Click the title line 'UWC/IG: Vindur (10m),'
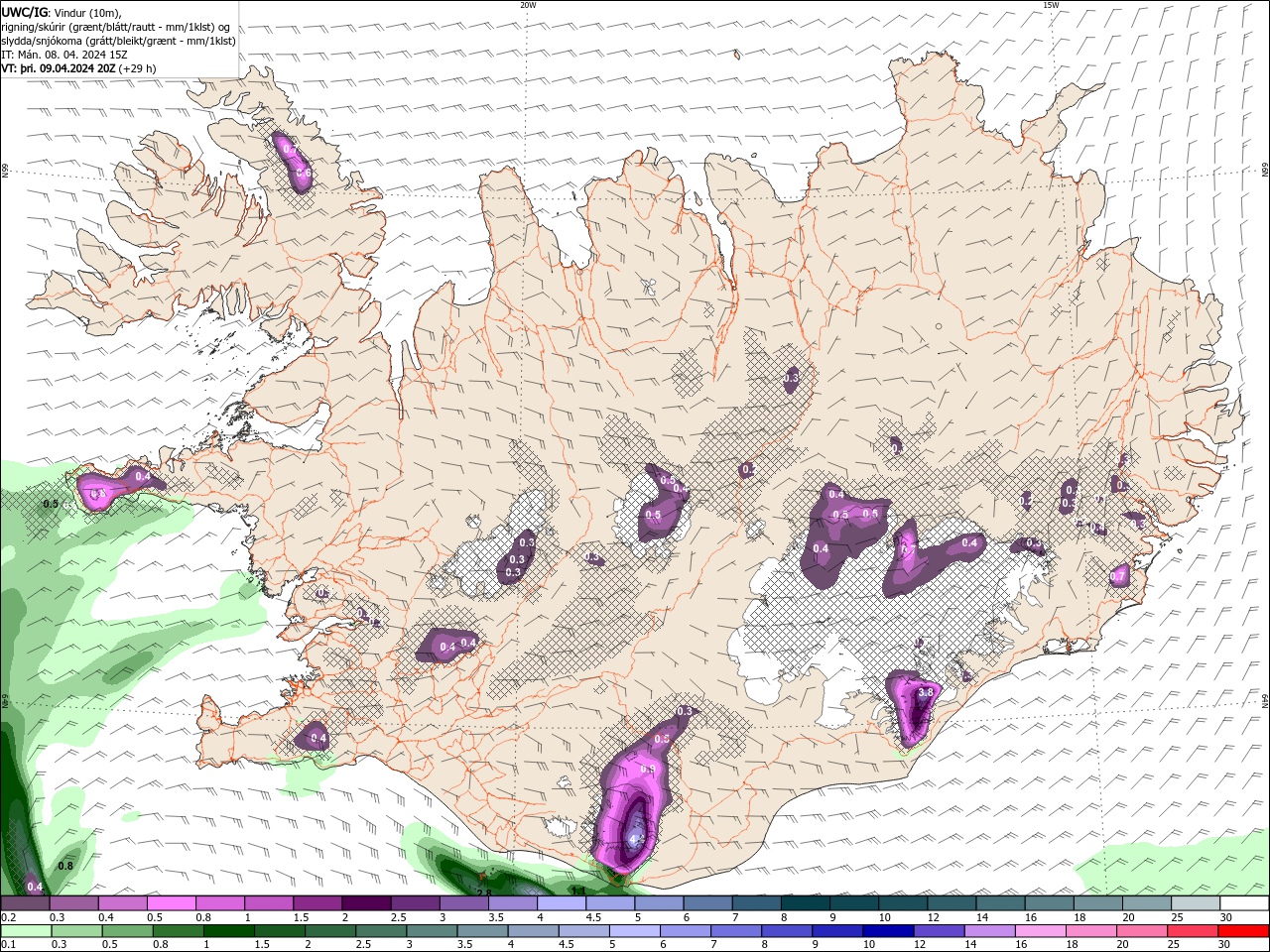Viewport: 1270px width, 952px height. point(63,12)
